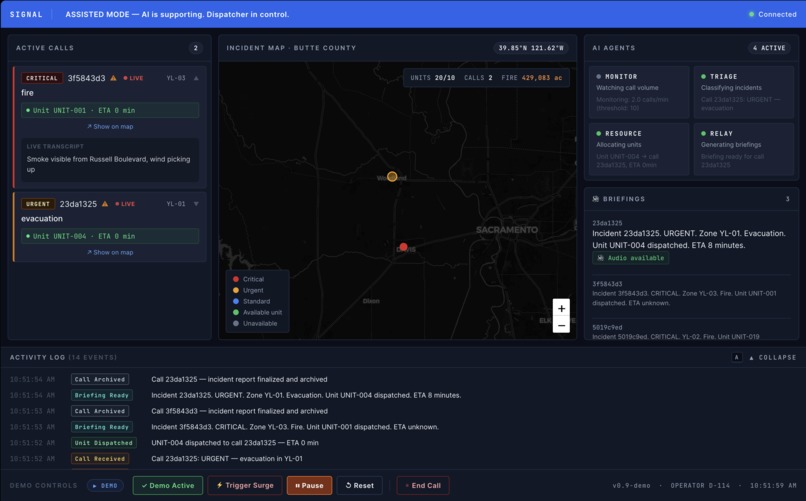Click the Critical red legend dot

(x=236, y=279)
